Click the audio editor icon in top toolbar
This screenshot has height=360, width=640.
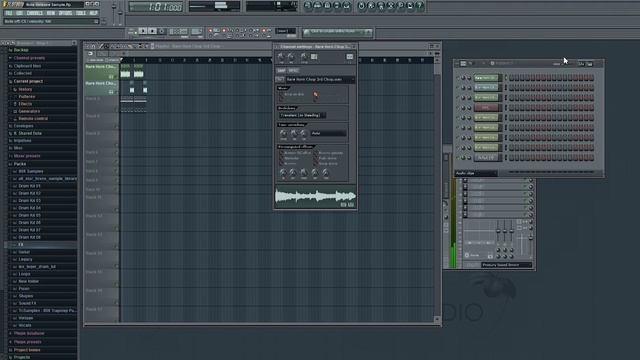391,6
